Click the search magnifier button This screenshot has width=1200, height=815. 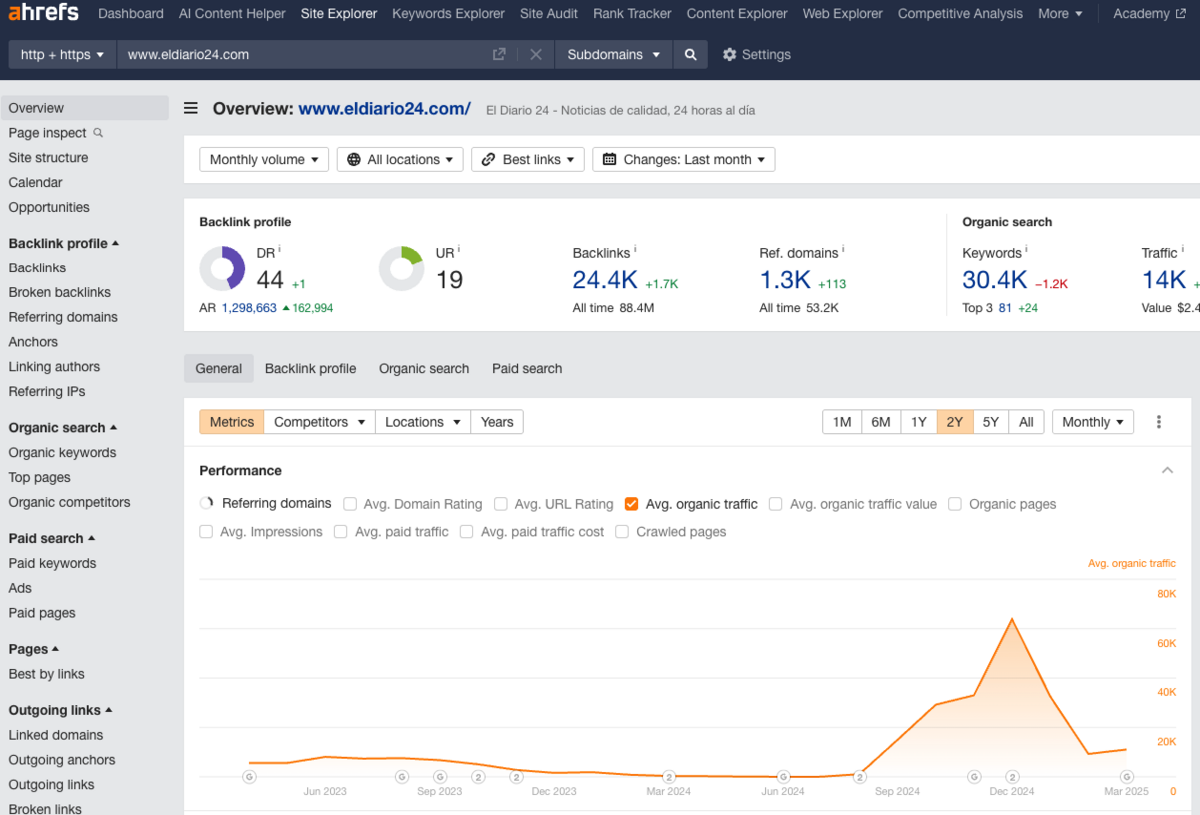[x=690, y=55]
